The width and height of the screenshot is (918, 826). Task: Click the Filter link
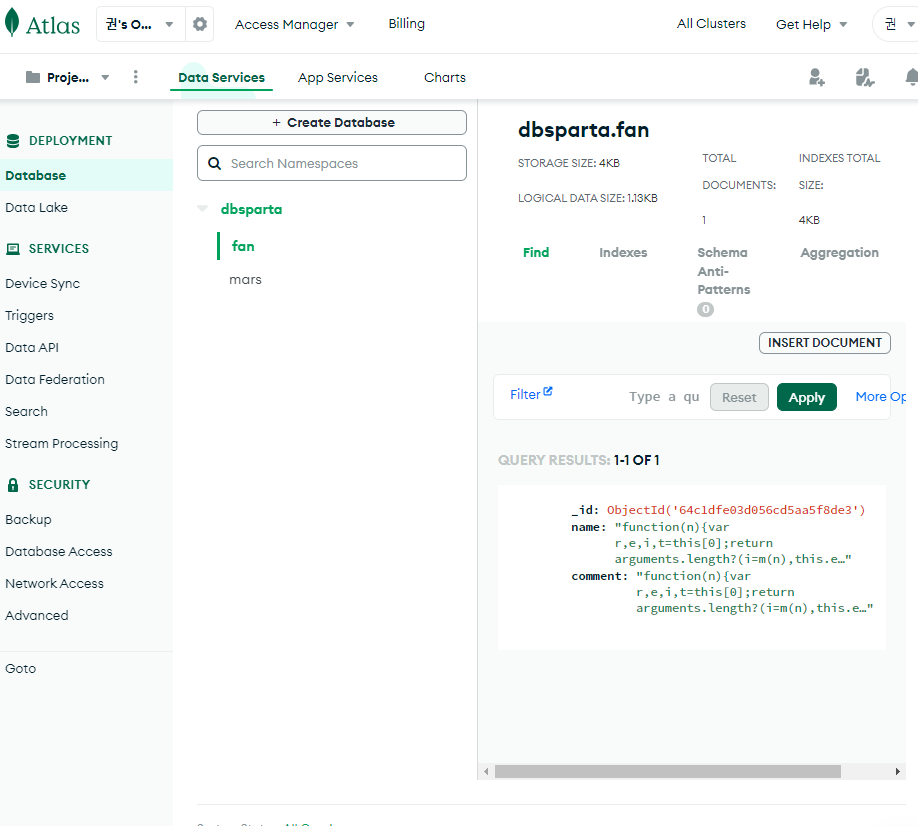click(x=525, y=395)
